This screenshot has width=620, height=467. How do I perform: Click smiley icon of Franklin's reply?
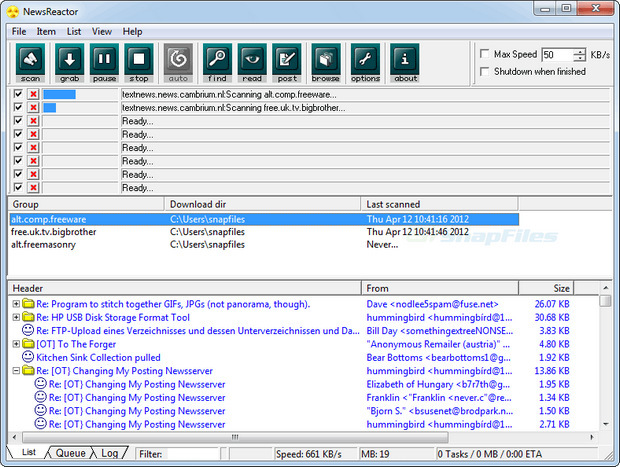[40, 397]
